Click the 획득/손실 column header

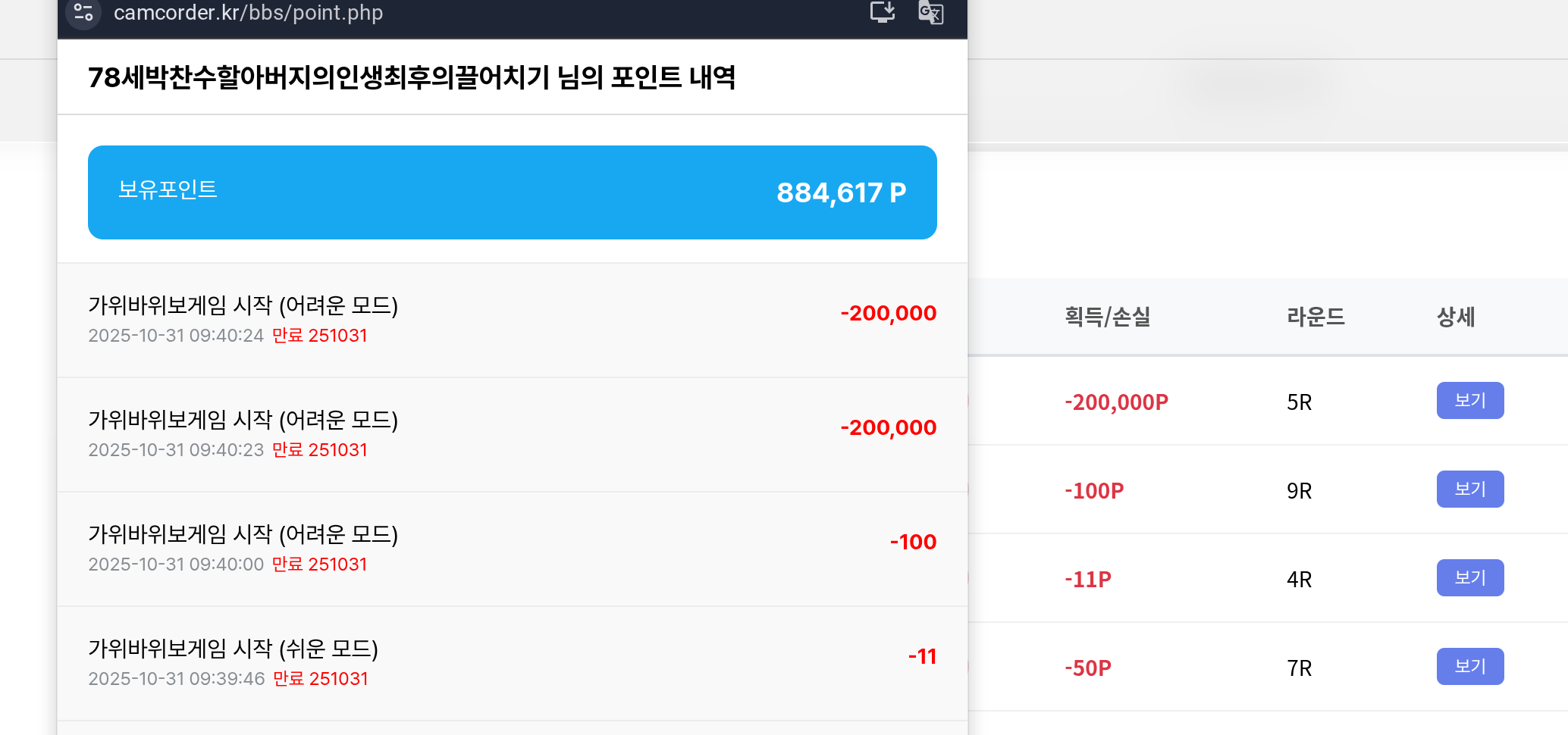pos(1107,317)
